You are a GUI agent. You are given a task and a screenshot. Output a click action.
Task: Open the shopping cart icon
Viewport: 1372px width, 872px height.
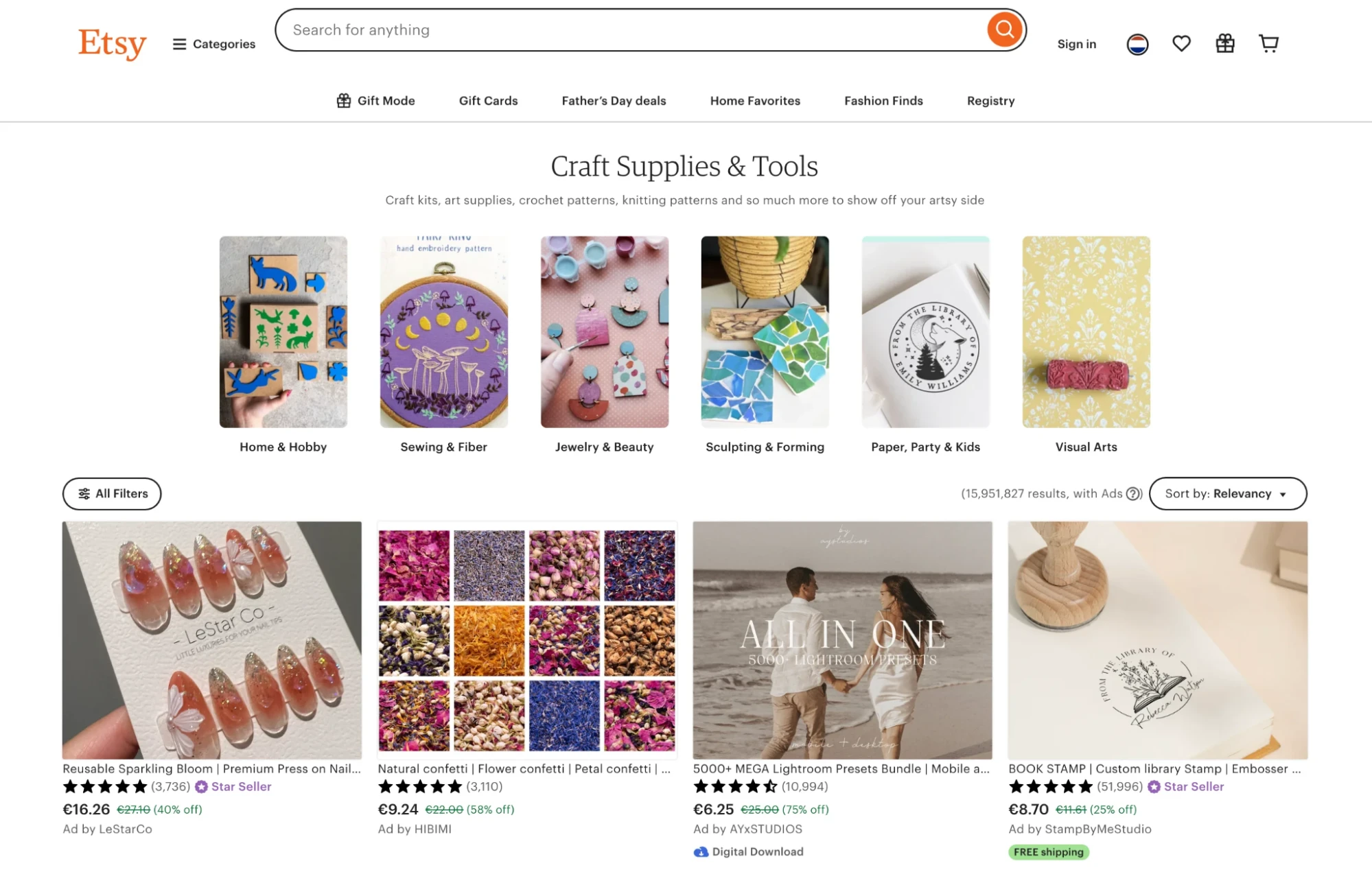(x=1269, y=43)
